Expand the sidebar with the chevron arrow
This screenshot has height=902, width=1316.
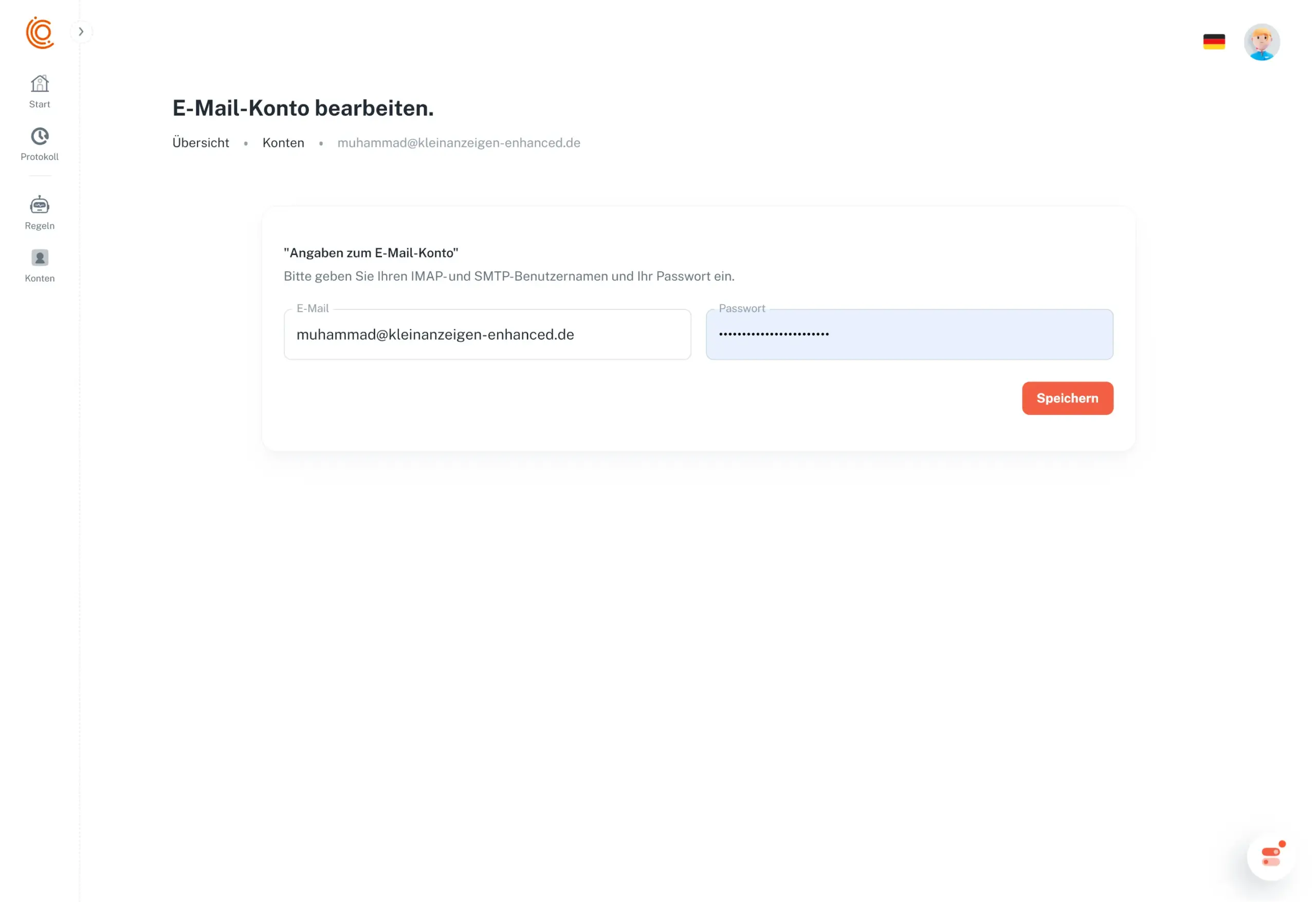click(81, 32)
